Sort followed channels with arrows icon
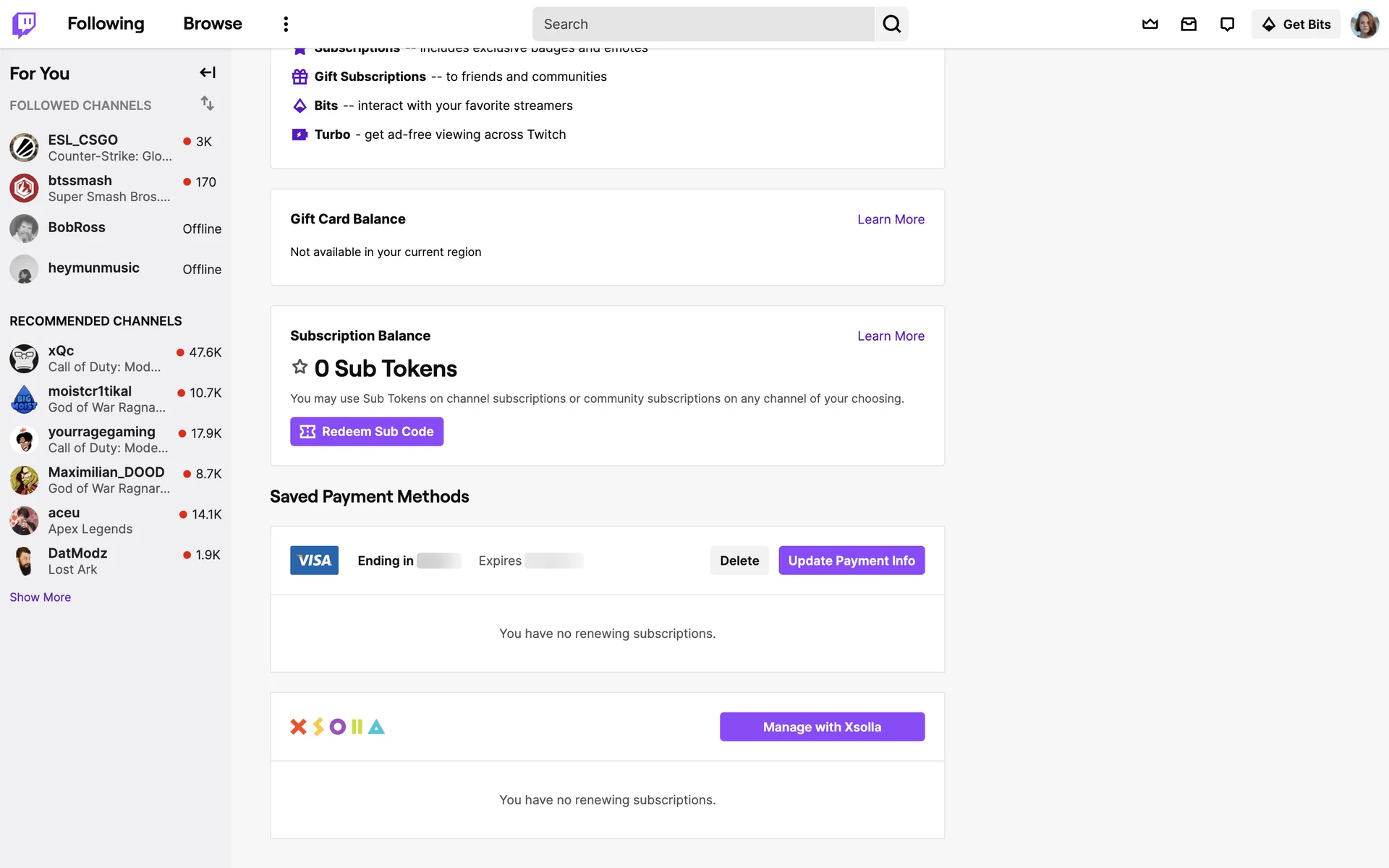 [208, 103]
